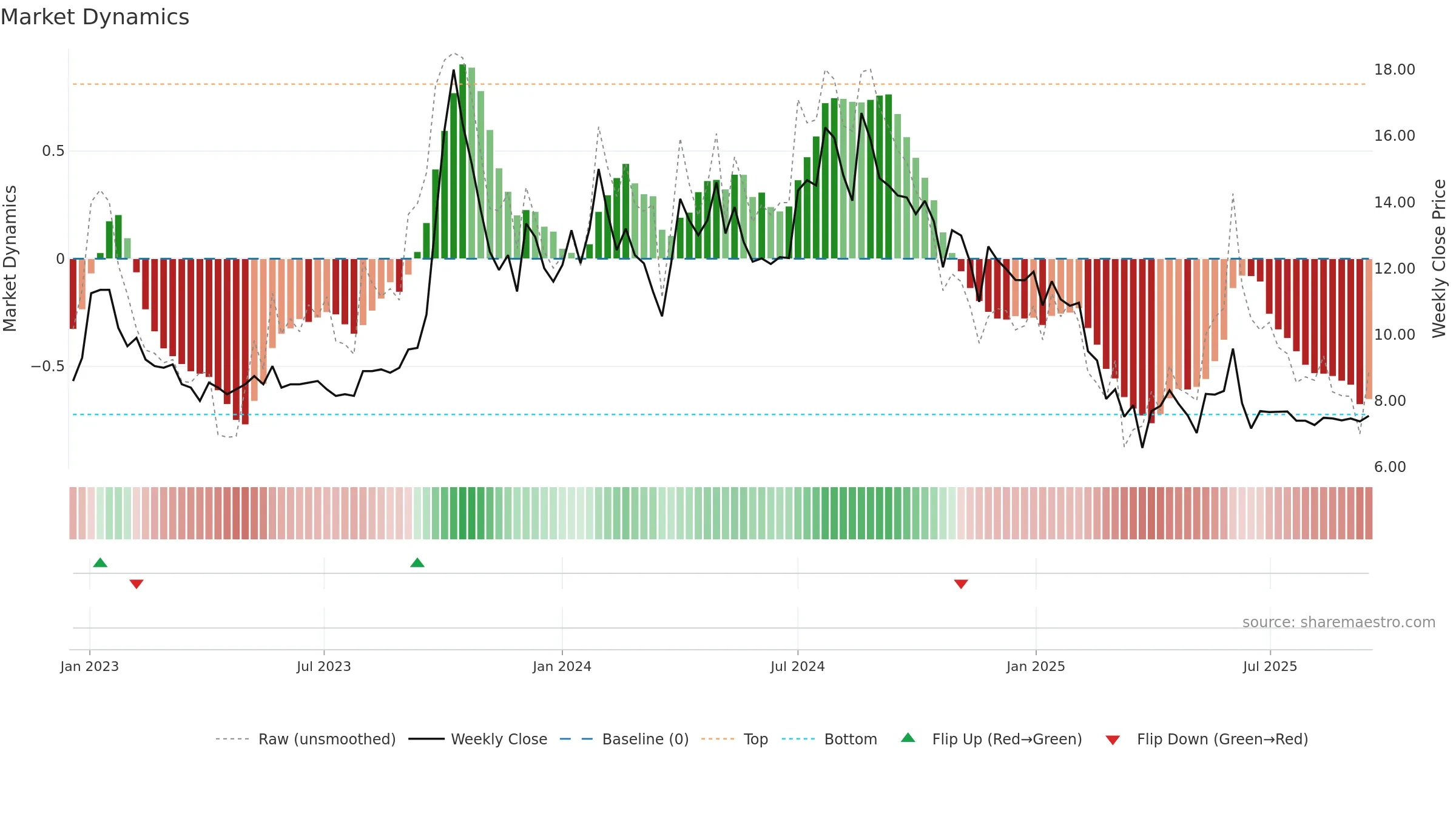Click the 18.00 price axis tick
Screen dimensions: 1456x819
tap(1395, 70)
